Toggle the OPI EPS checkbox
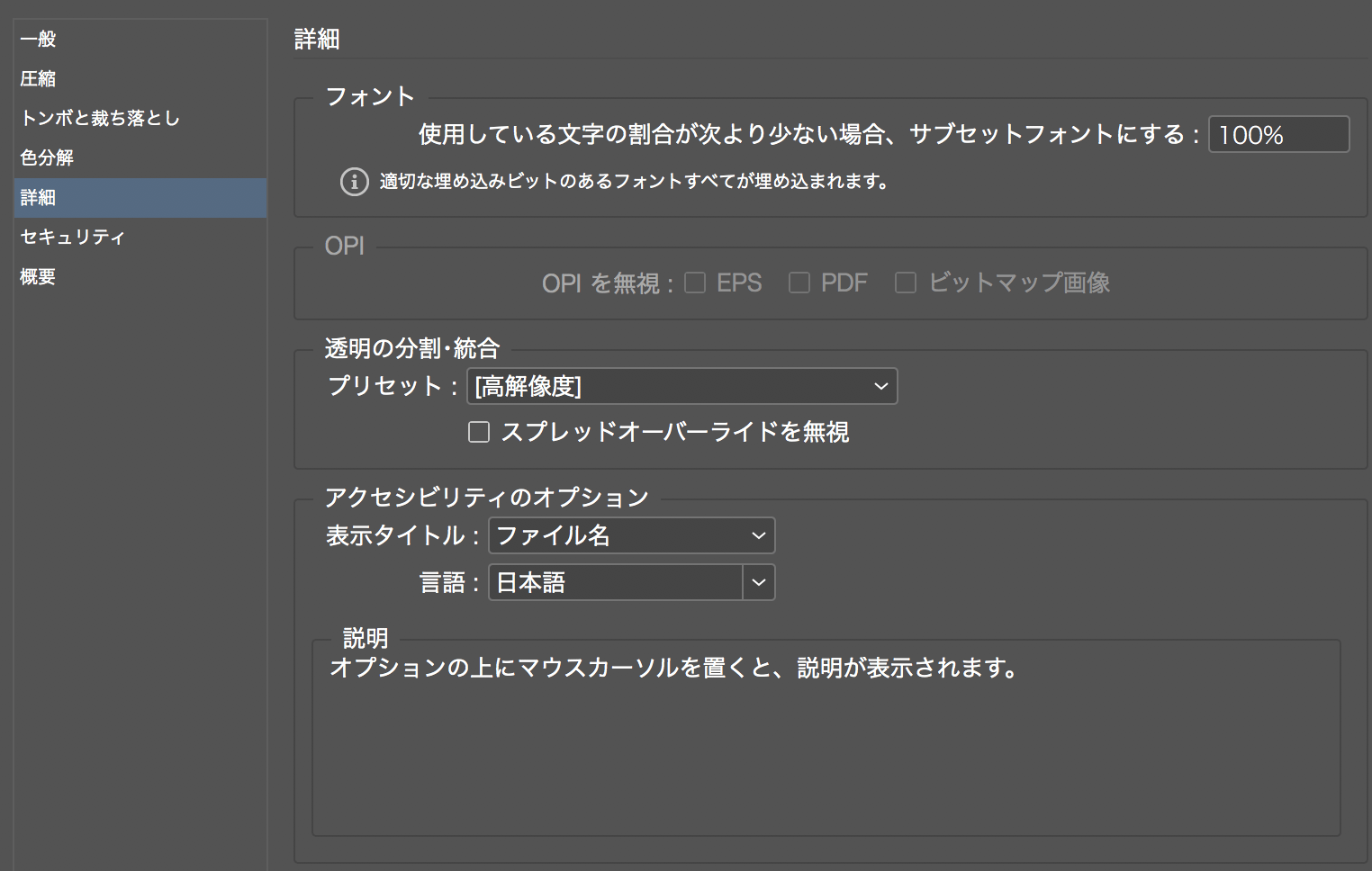The image size is (1372, 871). point(695,283)
